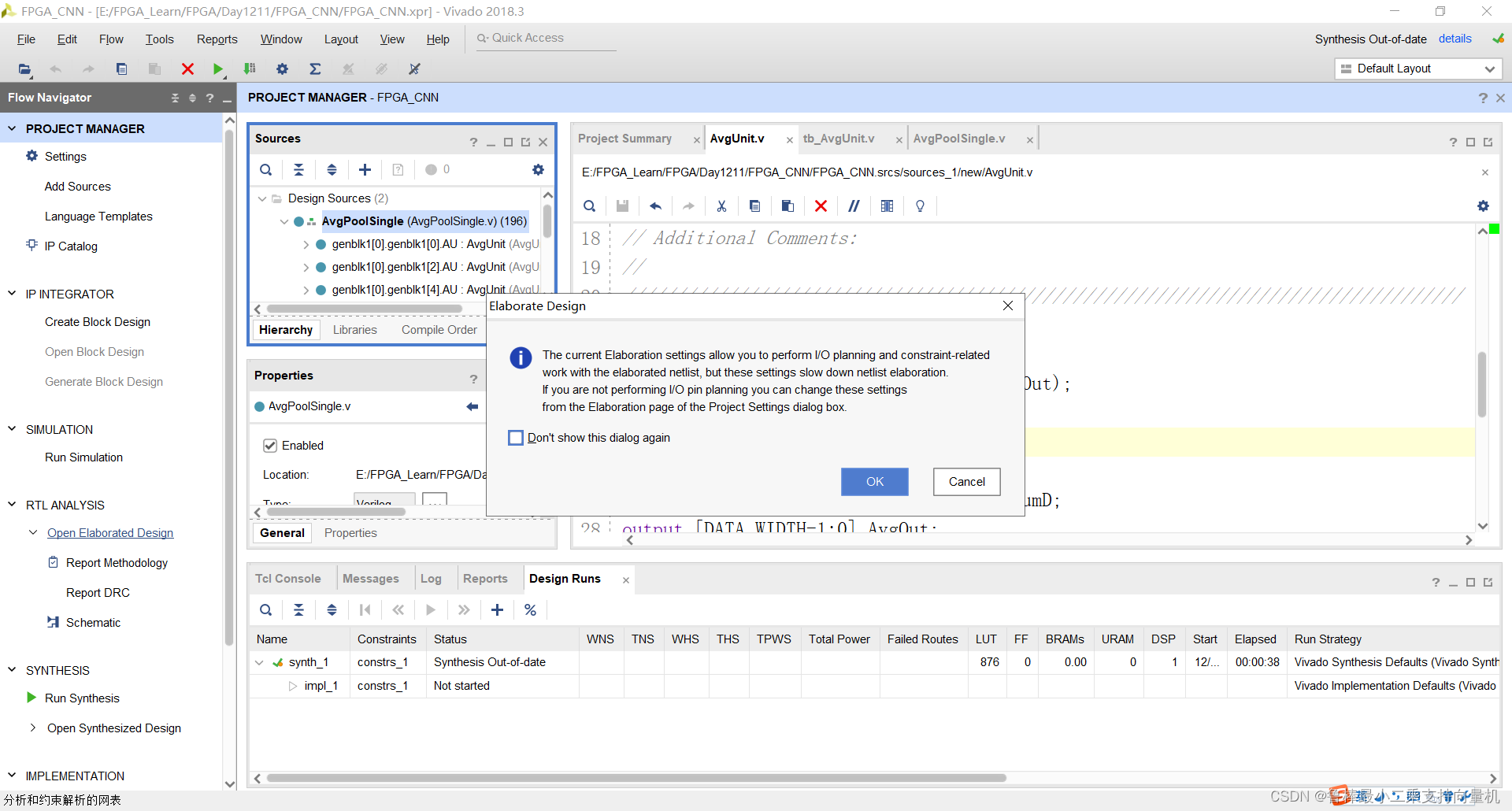Click the editor search magnifier icon
The width and height of the screenshot is (1512, 811).
(589, 206)
